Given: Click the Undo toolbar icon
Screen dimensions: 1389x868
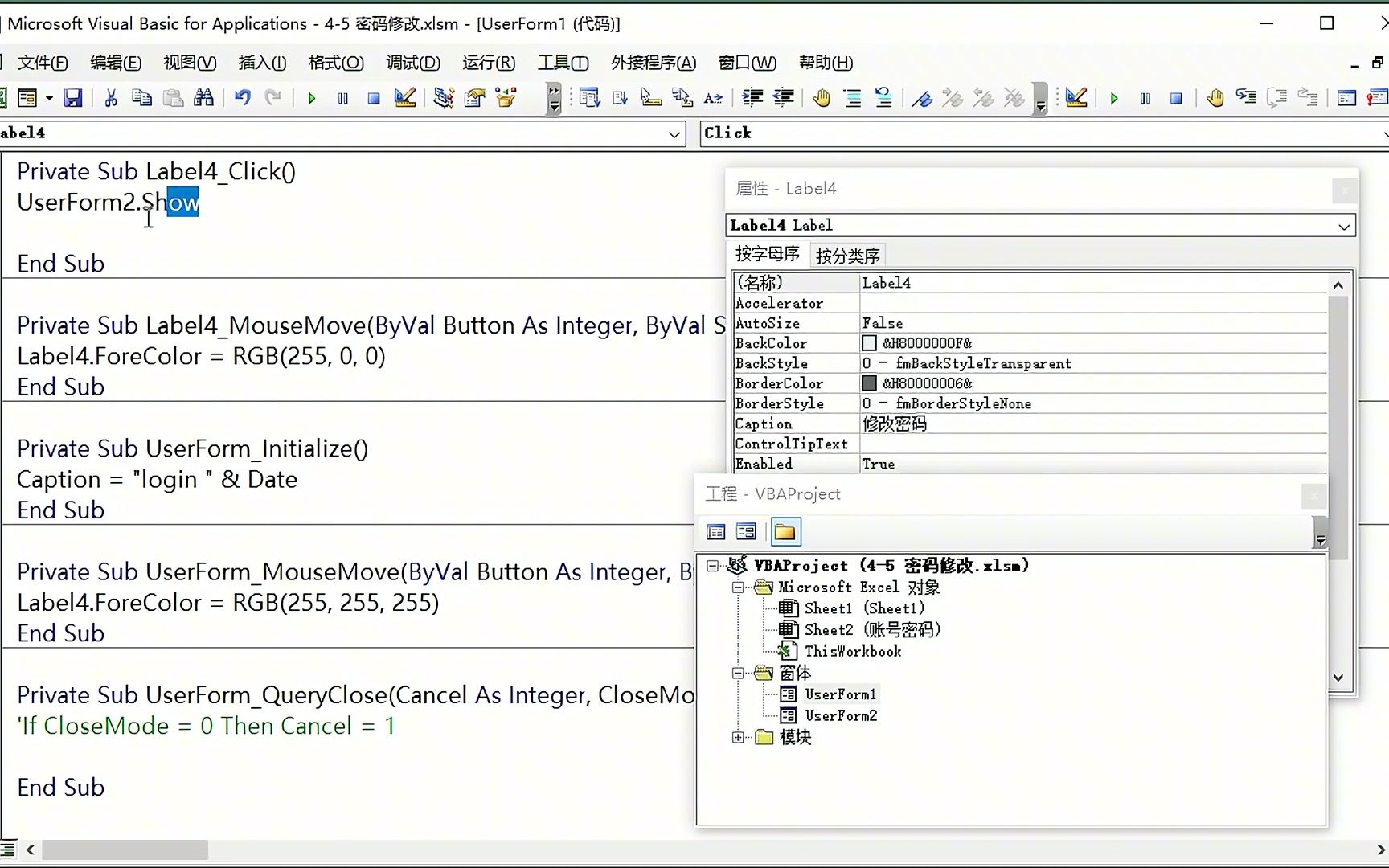Looking at the screenshot, I should [x=242, y=98].
